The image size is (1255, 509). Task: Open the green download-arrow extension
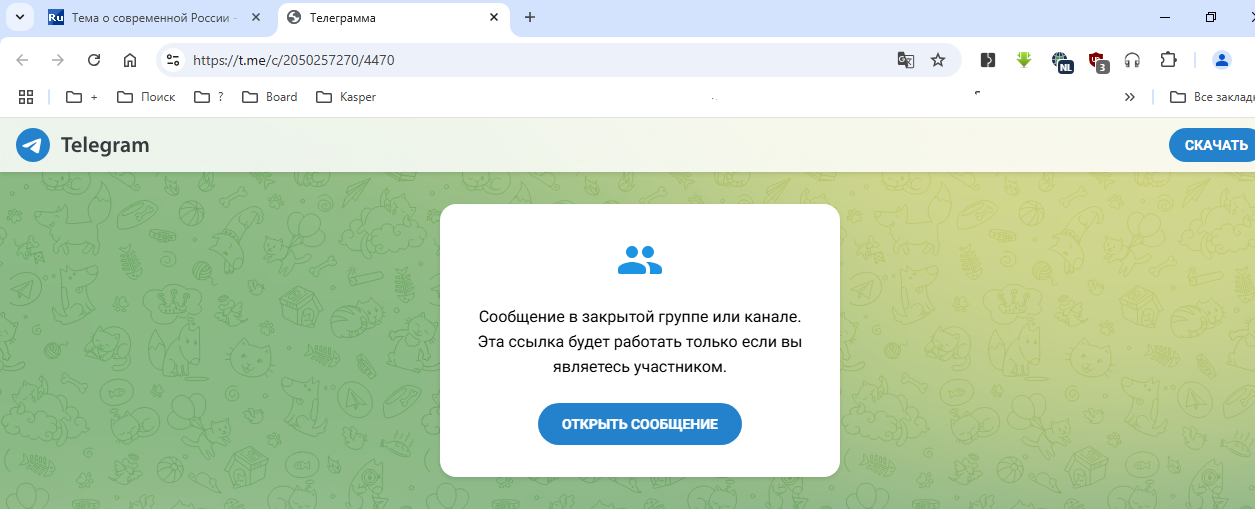[x=1024, y=60]
